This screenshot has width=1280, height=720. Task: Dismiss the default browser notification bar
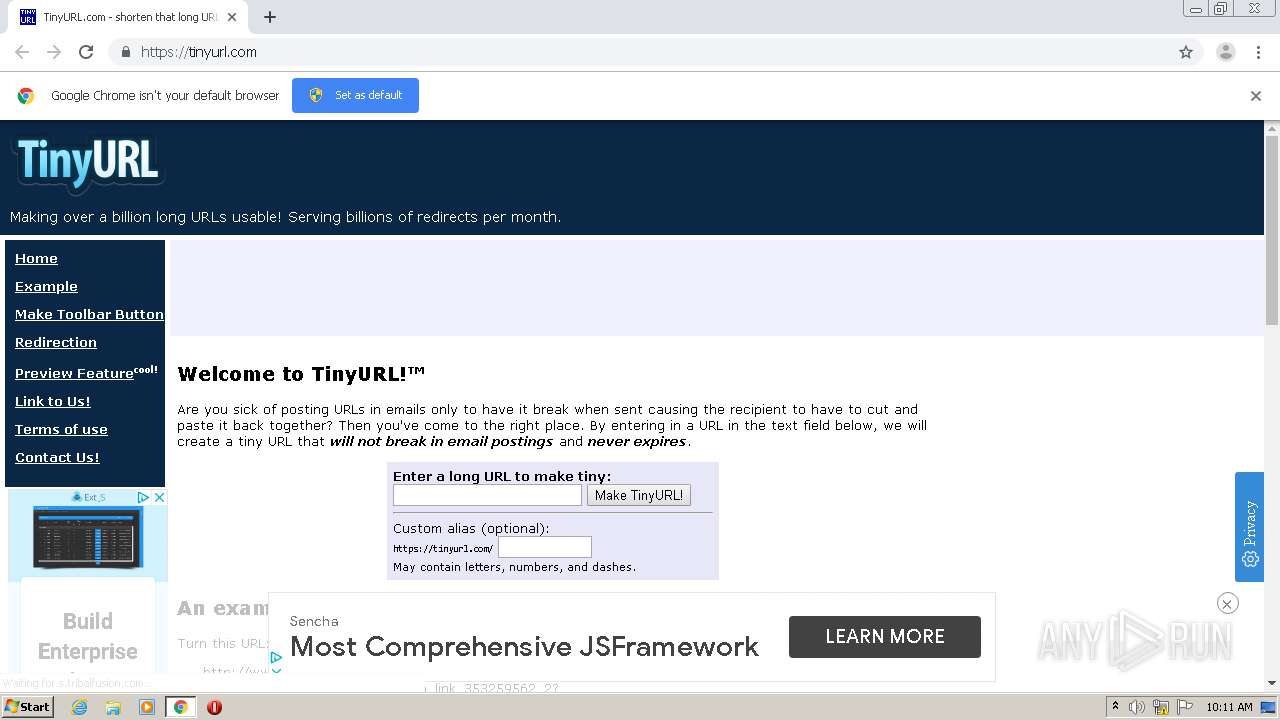[x=1256, y=96]
